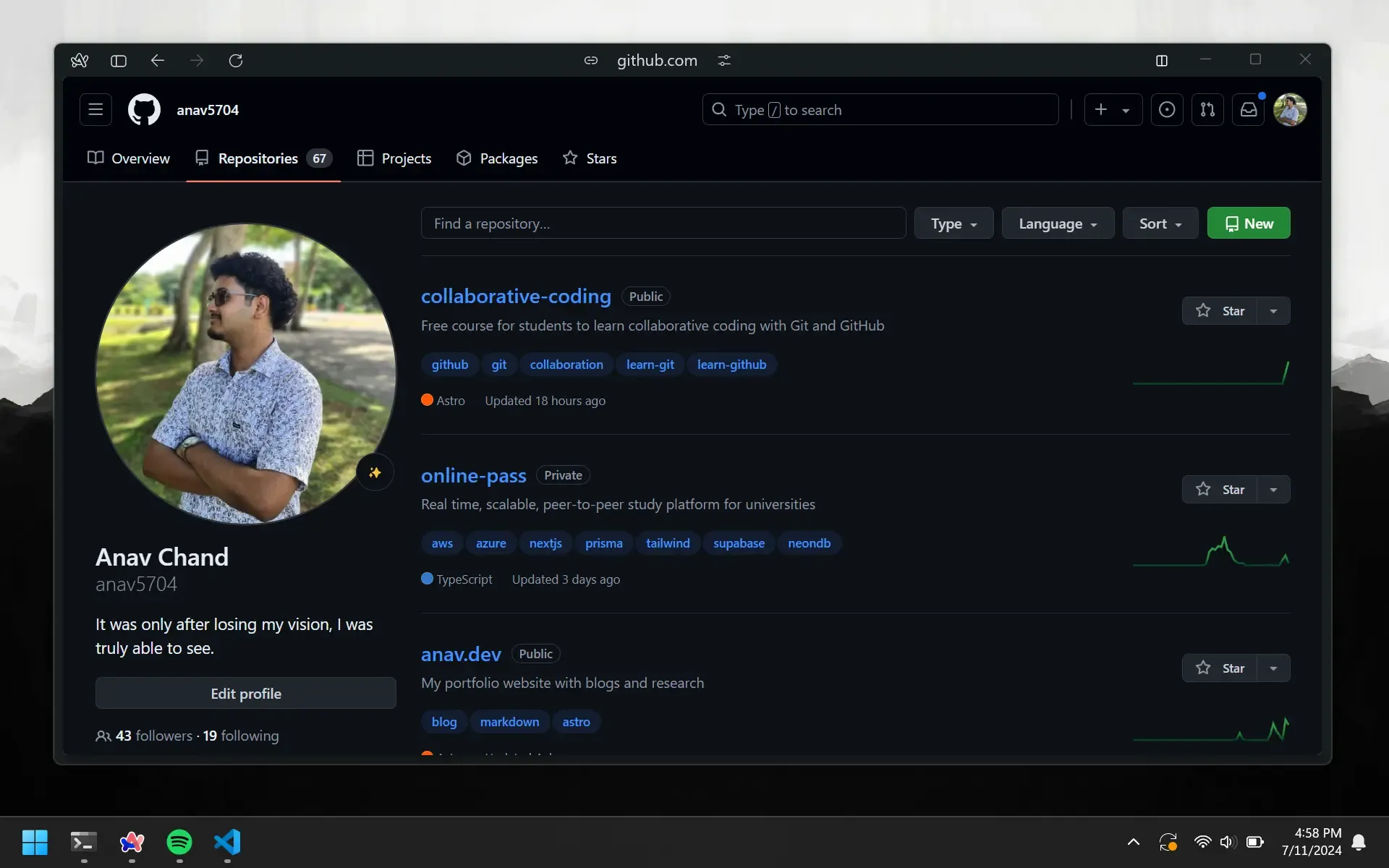Switch to the Projects tab
Image resolution: width=1389 pixels, height=868 pixels.
pyautogui.click(x=394, y=158)
